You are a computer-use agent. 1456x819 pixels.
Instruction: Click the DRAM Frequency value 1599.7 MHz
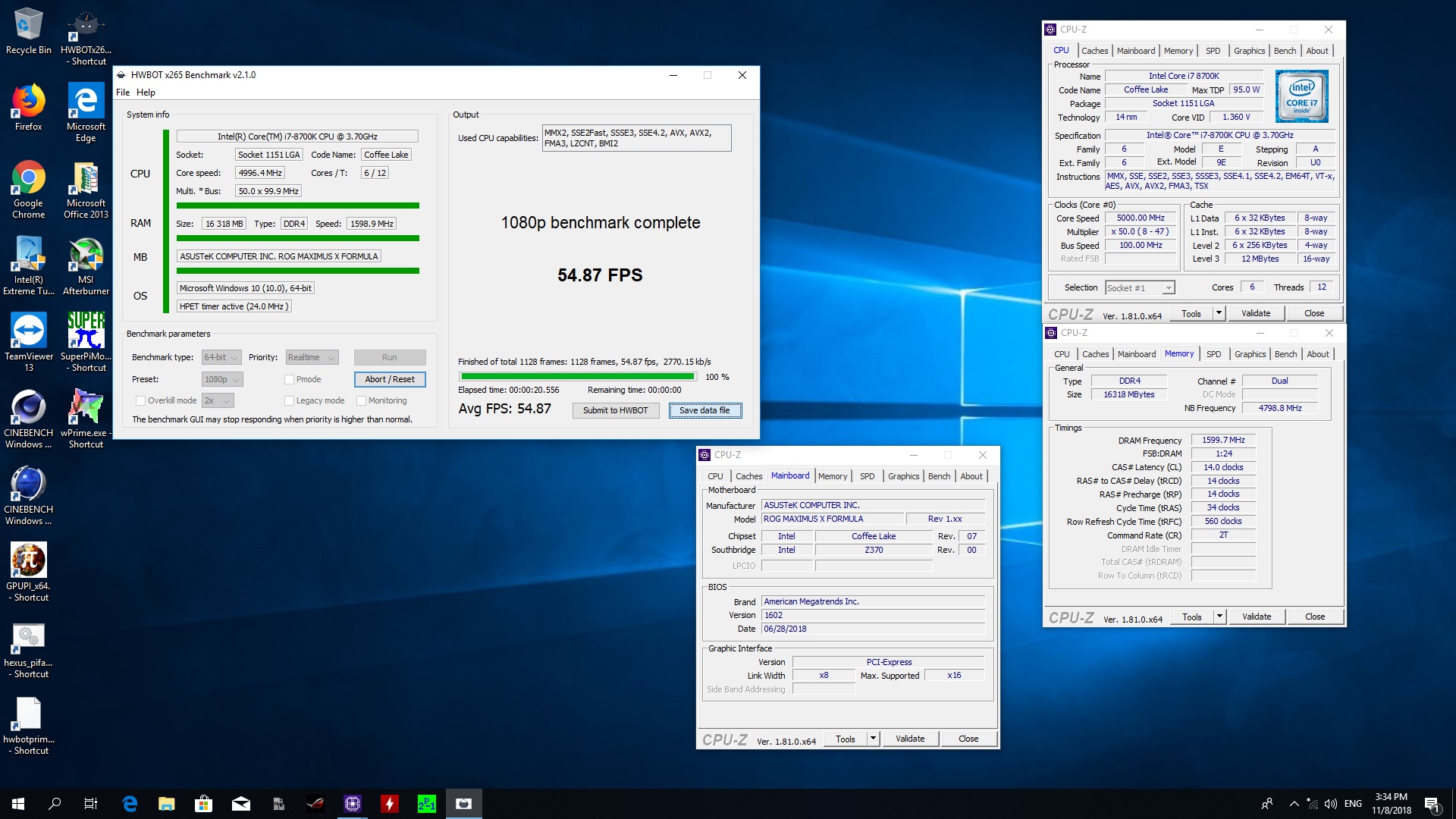[1223, 440]
